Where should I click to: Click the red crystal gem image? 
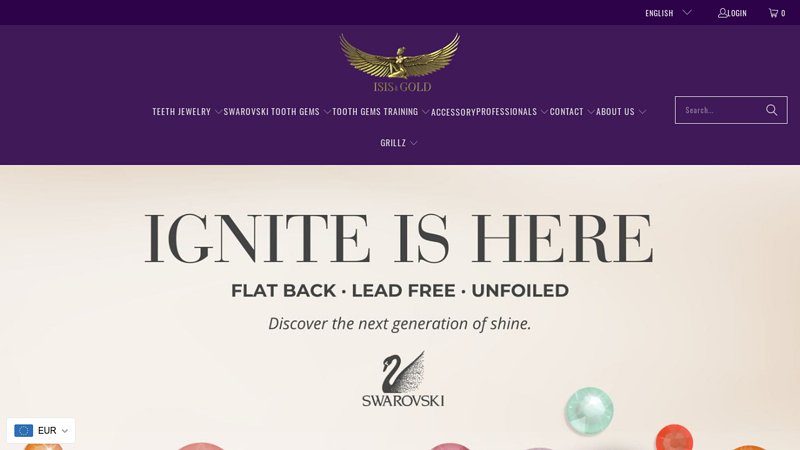[x=674, y=437]
